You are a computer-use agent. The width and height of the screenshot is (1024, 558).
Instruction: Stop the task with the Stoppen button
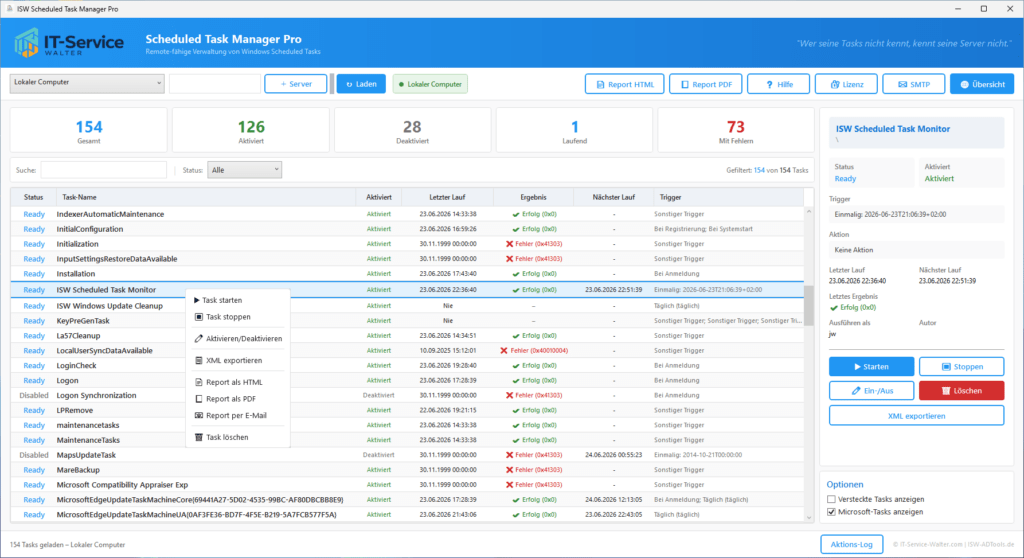point(961,367)
